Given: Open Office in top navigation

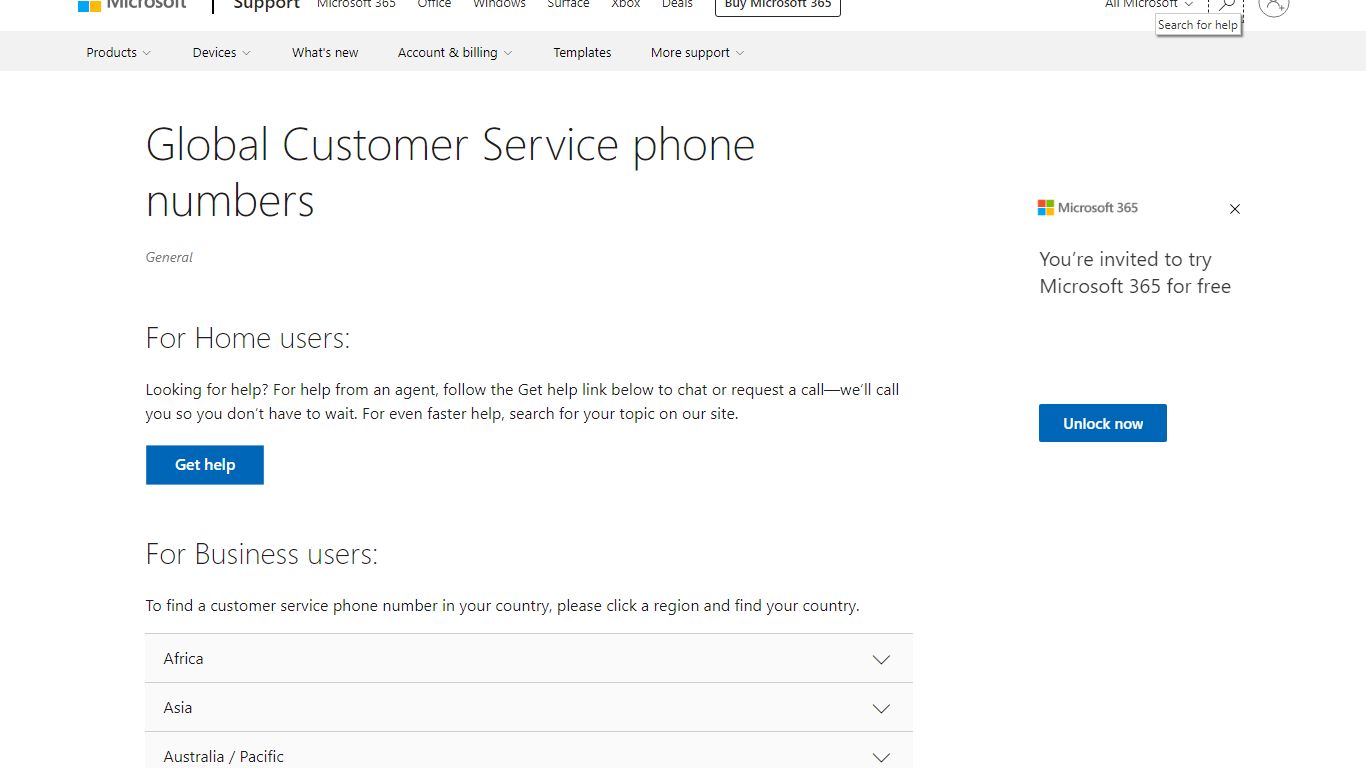Looking at the screenshot, I should tap(434, 5).
